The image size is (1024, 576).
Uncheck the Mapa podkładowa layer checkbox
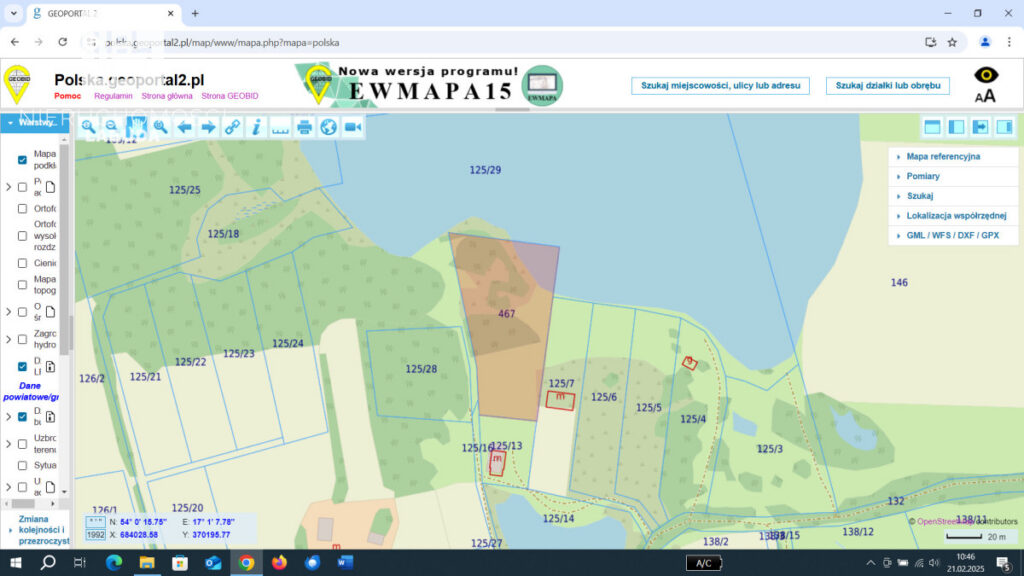pyautogui.click(x=22, y=160)
